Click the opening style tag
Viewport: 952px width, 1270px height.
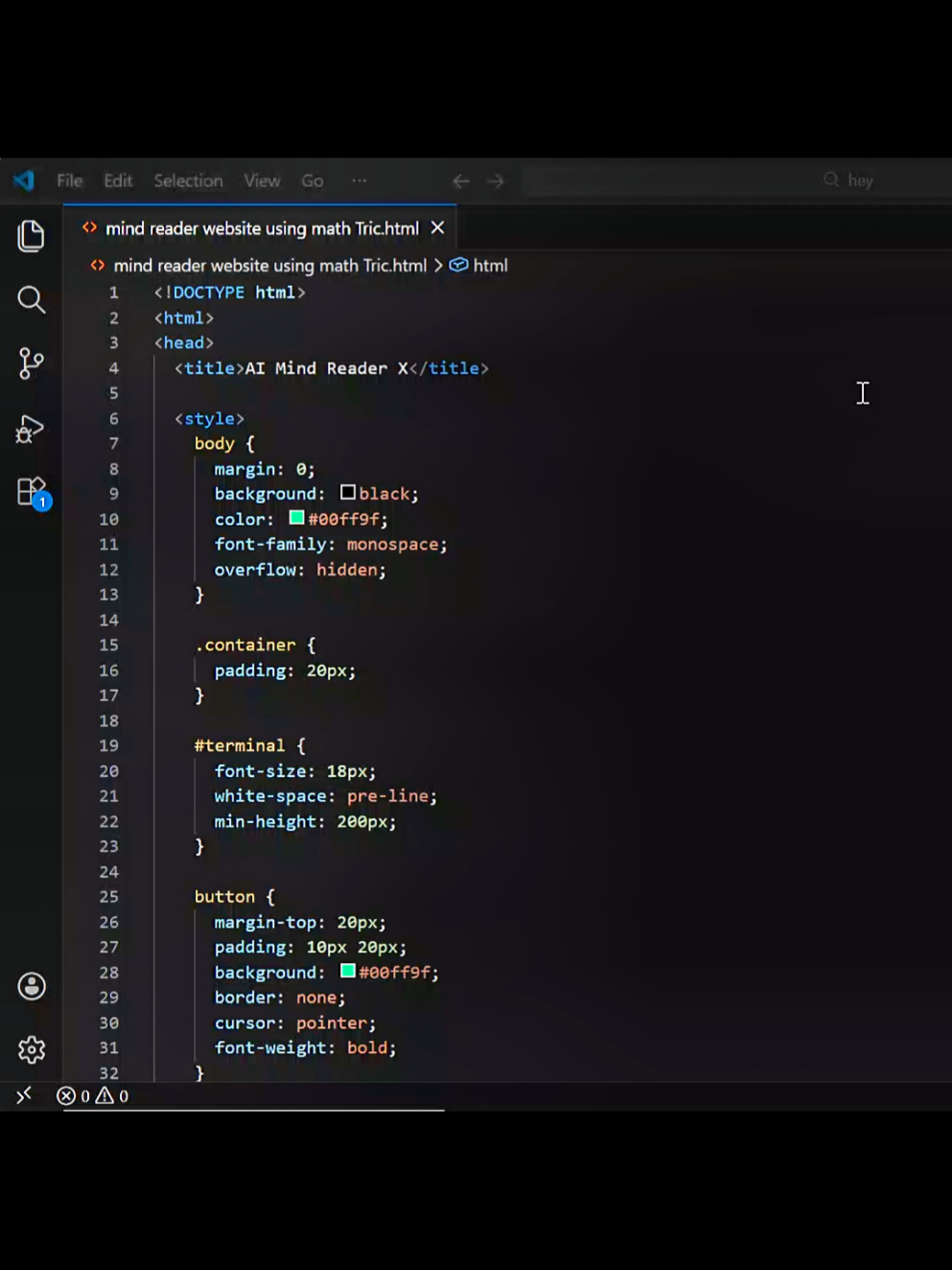coord(209,418)
